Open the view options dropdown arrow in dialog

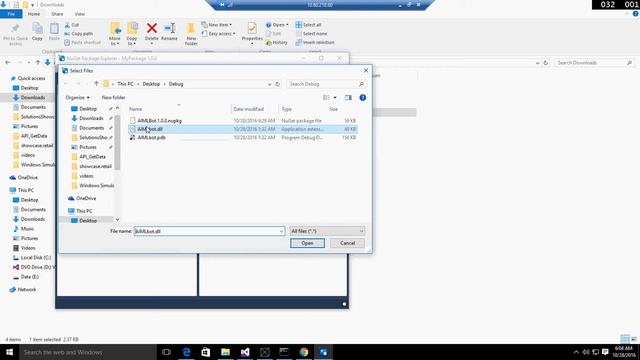point(335,98)
